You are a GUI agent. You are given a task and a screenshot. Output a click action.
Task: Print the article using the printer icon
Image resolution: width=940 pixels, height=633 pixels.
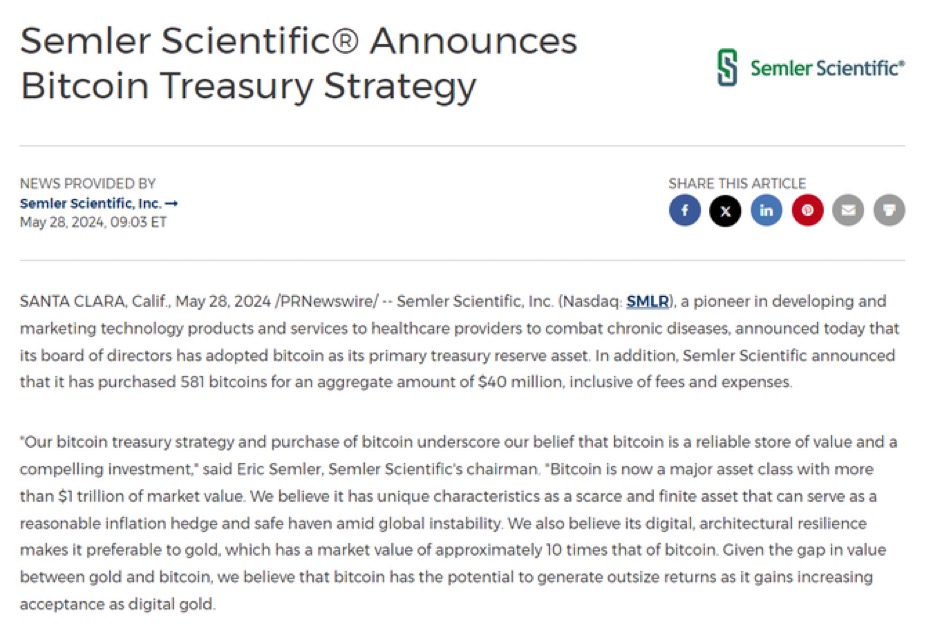click(889, 211)
